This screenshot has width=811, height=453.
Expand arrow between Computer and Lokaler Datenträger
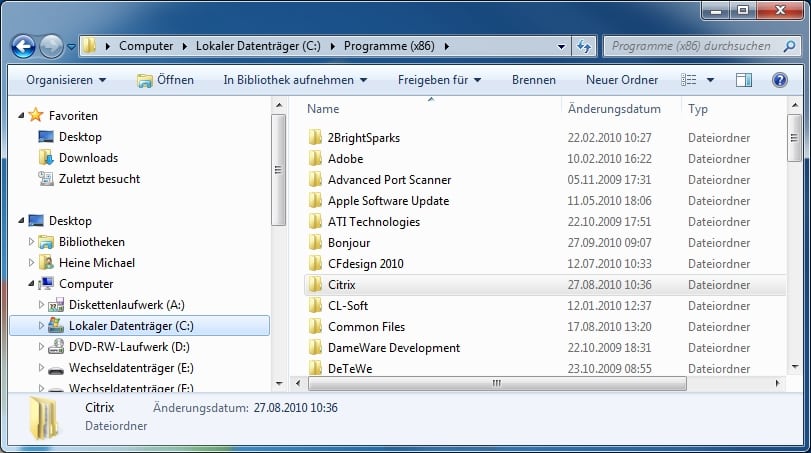pyautogui.click(x=185, y=46)
